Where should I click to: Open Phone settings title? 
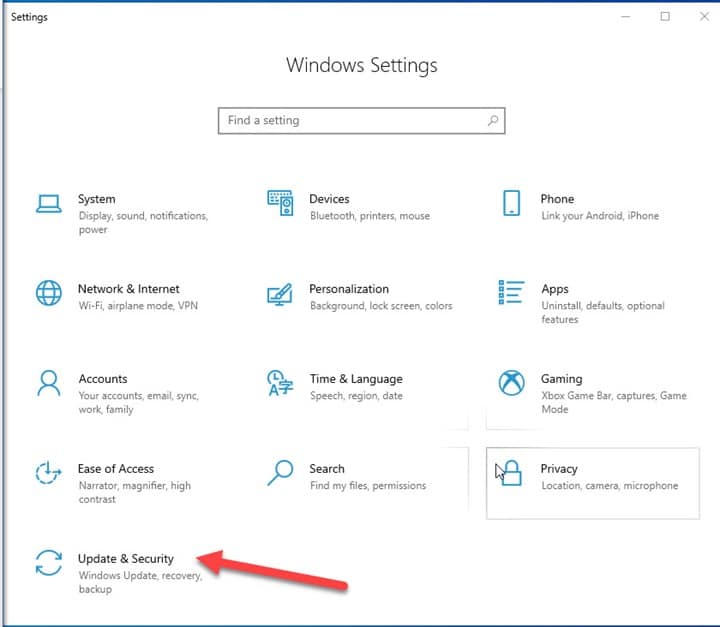[557, 199]
